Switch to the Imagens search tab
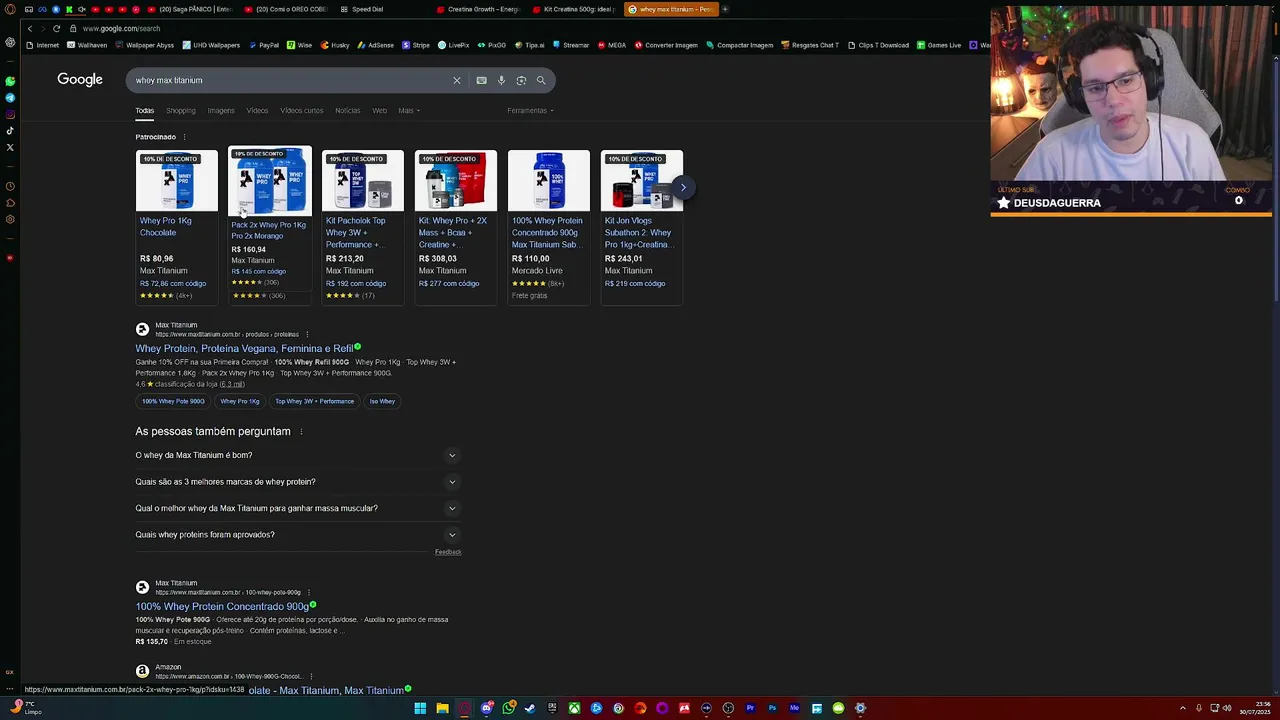 pos(221,110)
